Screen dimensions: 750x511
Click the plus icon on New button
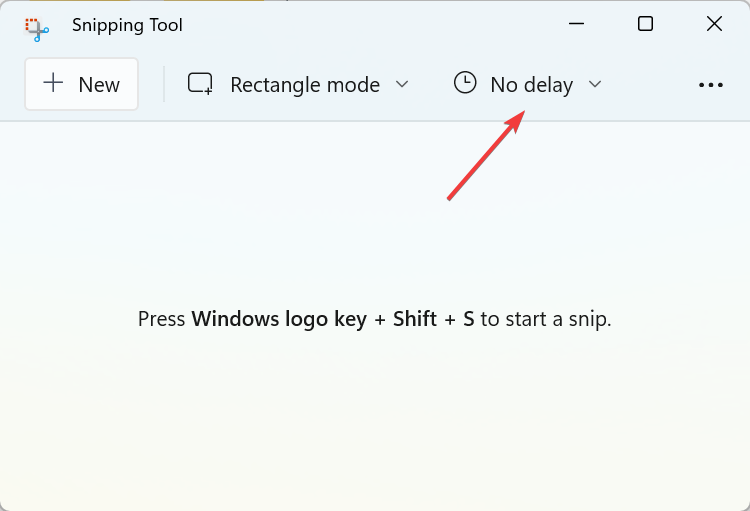coord(53,84)
